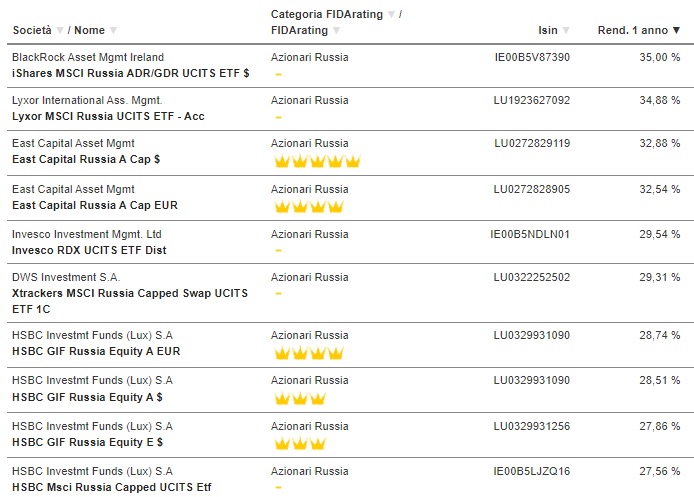Select ISIN LU0329931256

pyautogui.click(x=532, y=426)
